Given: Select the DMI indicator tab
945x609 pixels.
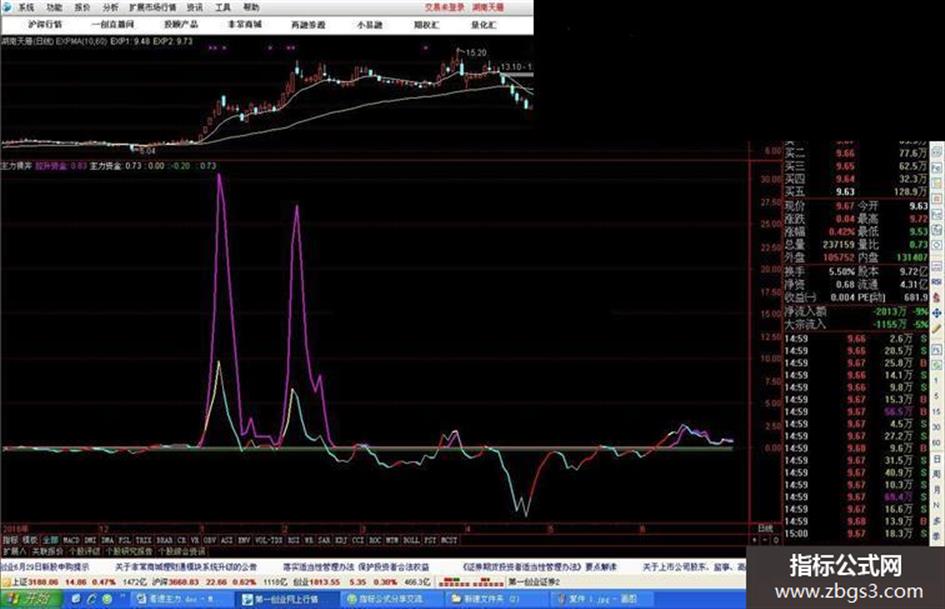Looking at the screenshot, I should coord(90,540).
